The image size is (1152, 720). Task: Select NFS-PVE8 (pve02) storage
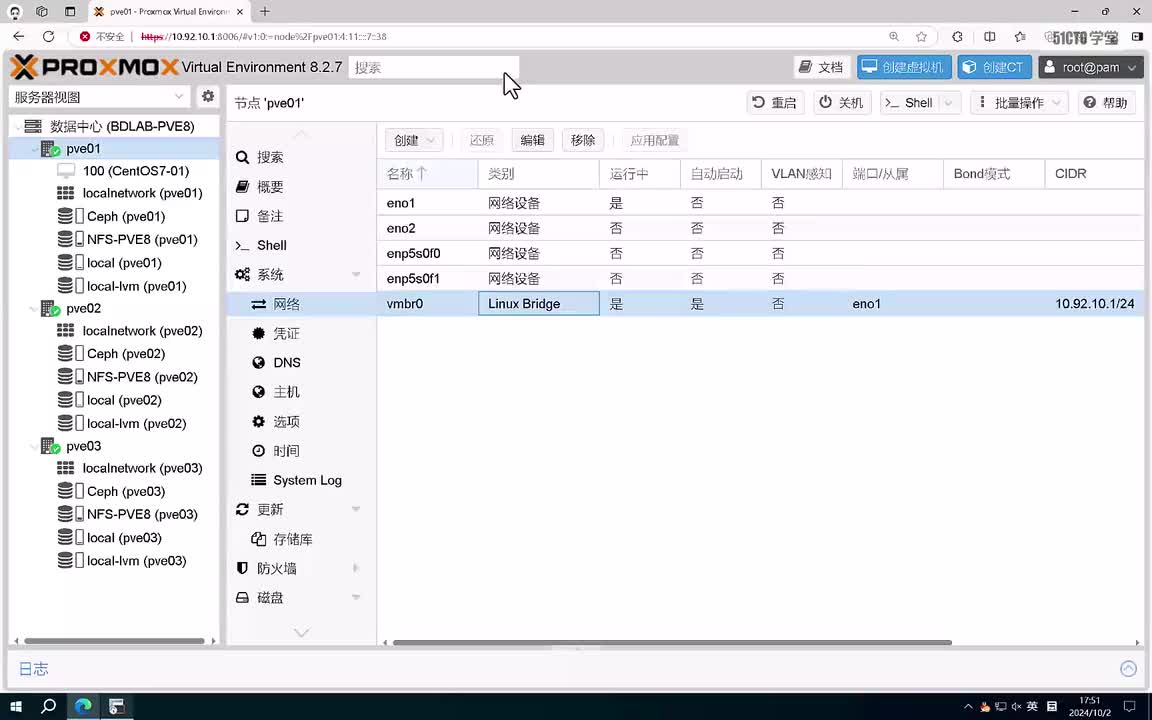142,377
